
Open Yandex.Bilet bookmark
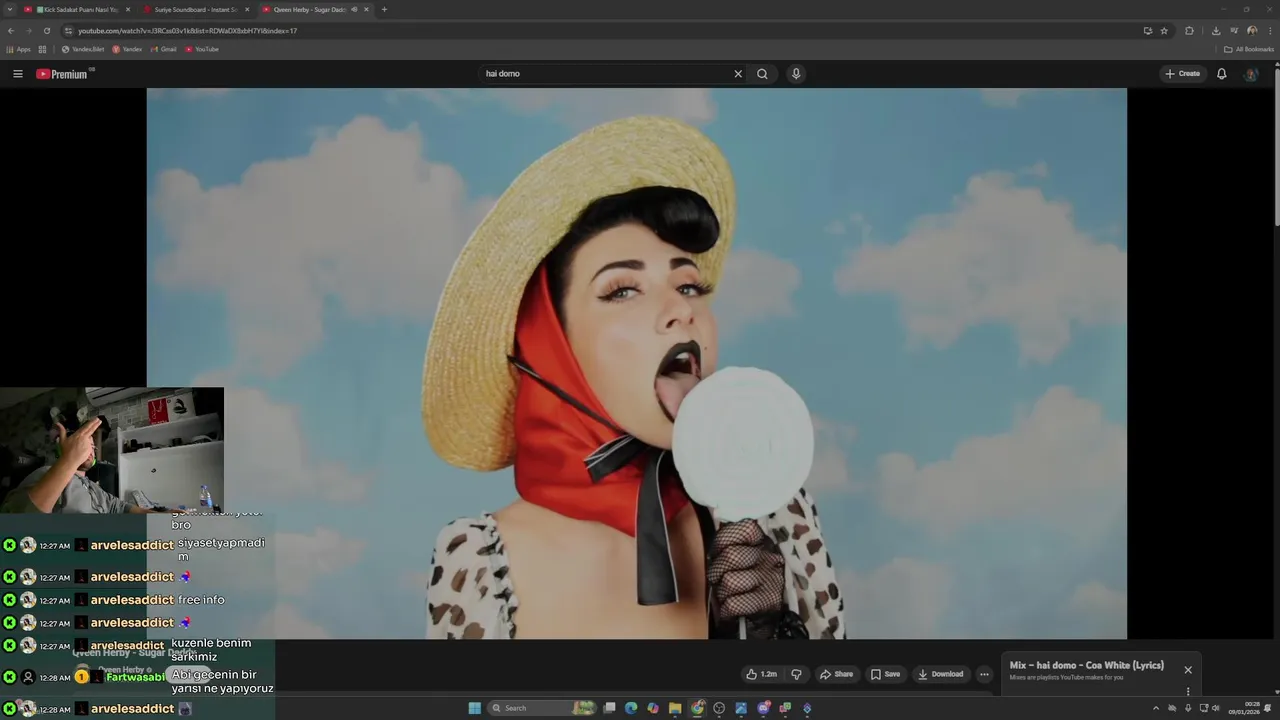pos(83,49)
